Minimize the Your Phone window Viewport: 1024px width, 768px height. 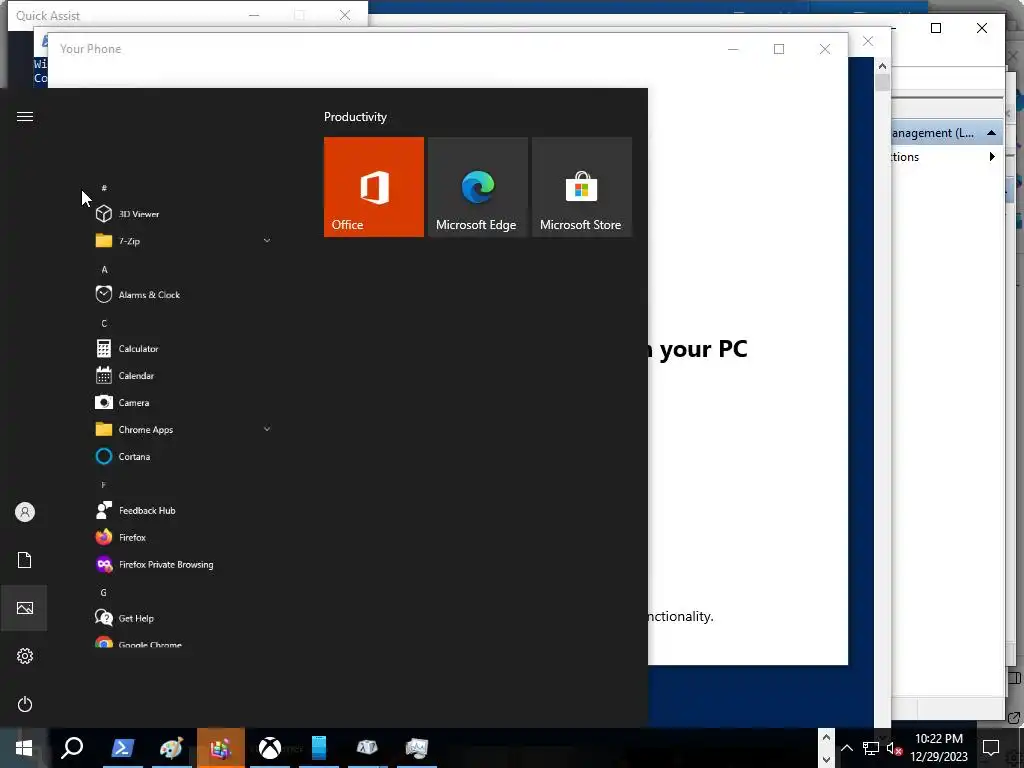coord(733,49)
